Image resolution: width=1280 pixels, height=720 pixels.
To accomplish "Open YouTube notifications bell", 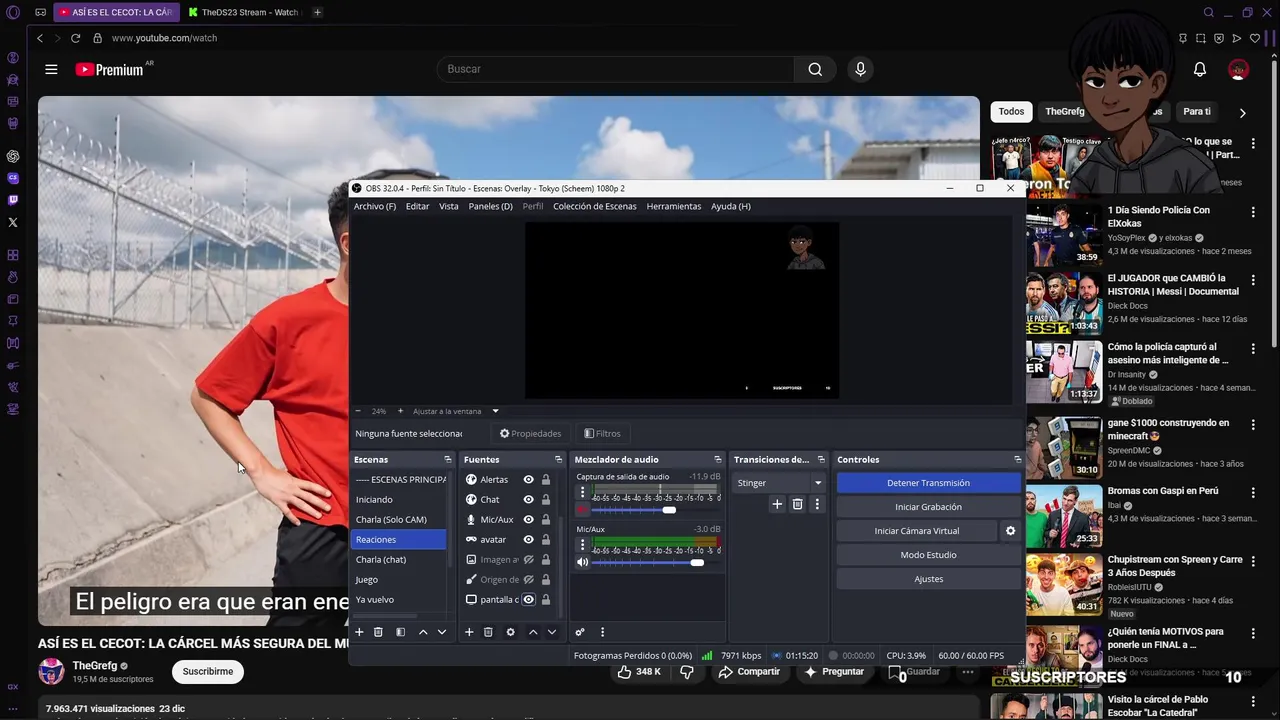I will 1200,69.
